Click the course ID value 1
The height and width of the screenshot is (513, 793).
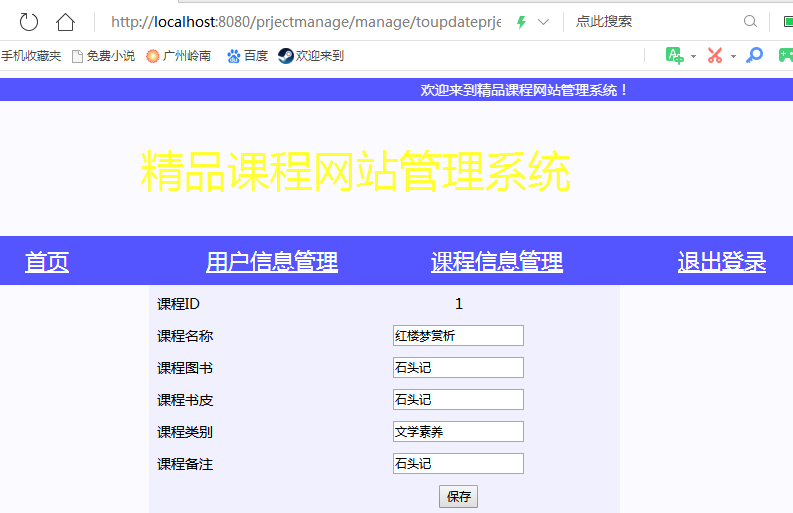tap(459, 304)
